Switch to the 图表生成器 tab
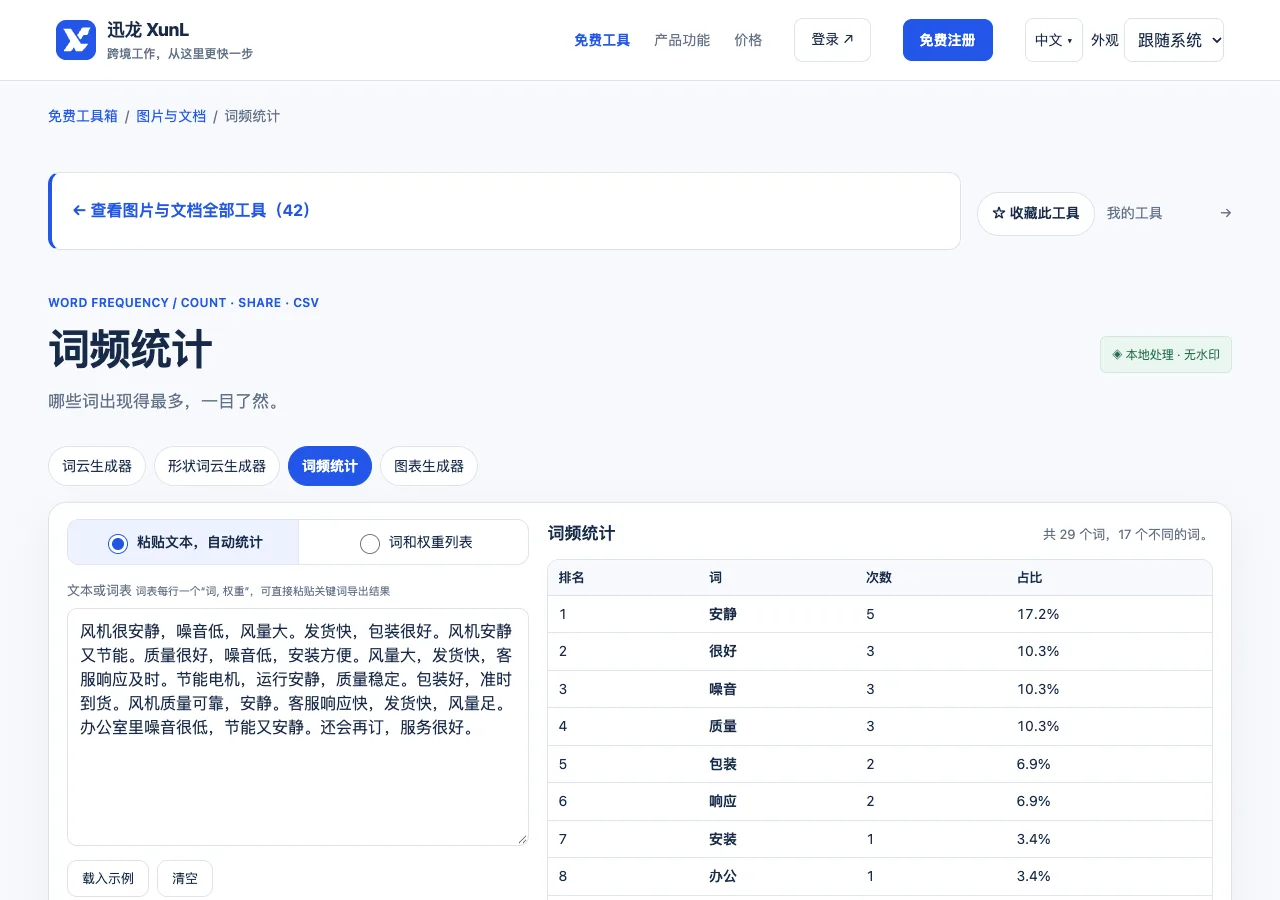Image resolution: width=1280 pixels, height=900 pixels. [429, 466]
